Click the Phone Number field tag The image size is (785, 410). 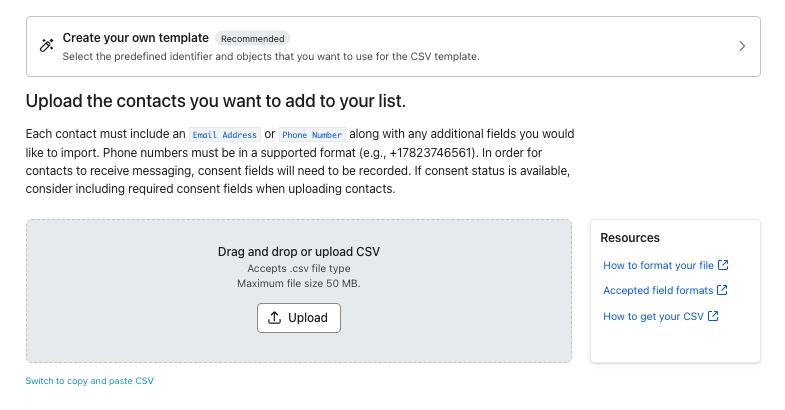click(x=312, y=134)
